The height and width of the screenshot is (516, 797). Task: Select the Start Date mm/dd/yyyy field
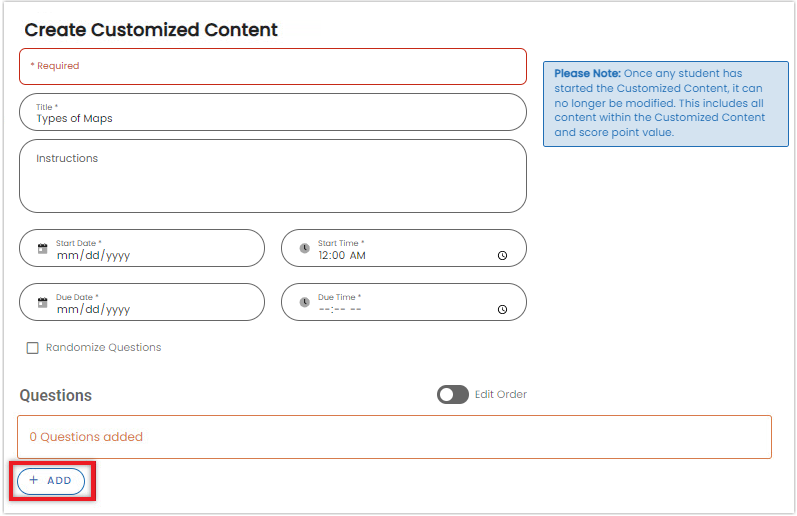93,255
